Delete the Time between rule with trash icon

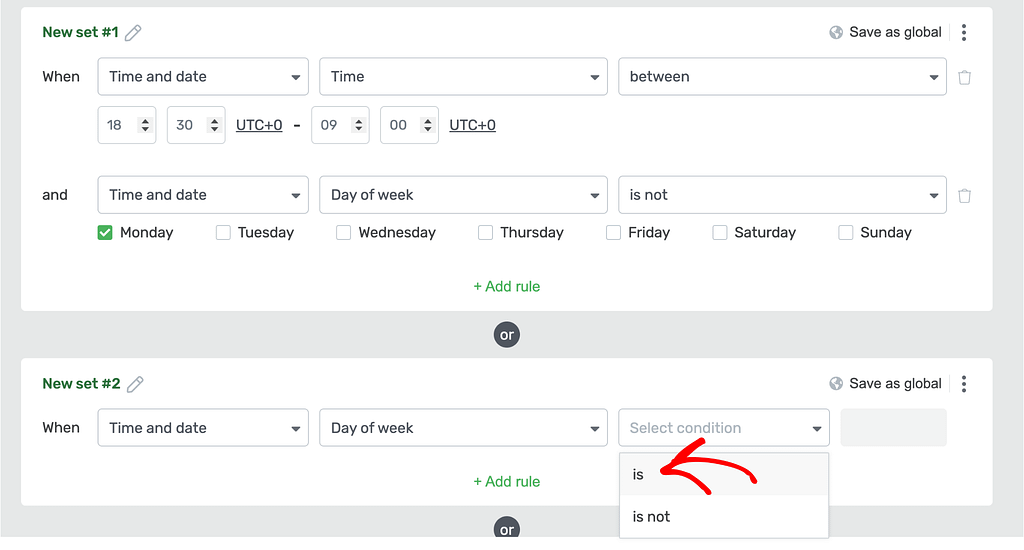pos(965,77)
